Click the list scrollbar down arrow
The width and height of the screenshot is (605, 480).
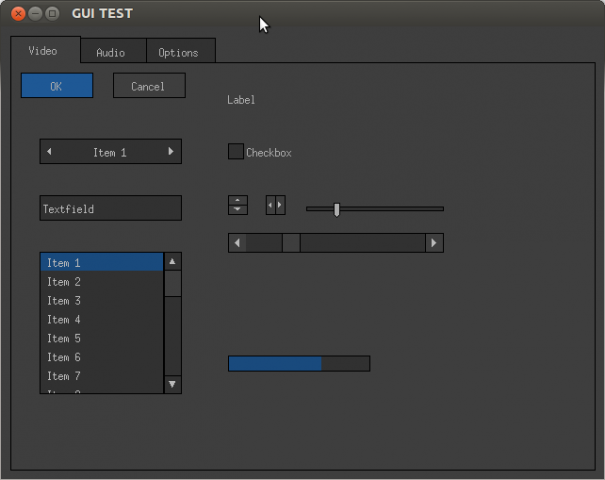coord(172,383)
